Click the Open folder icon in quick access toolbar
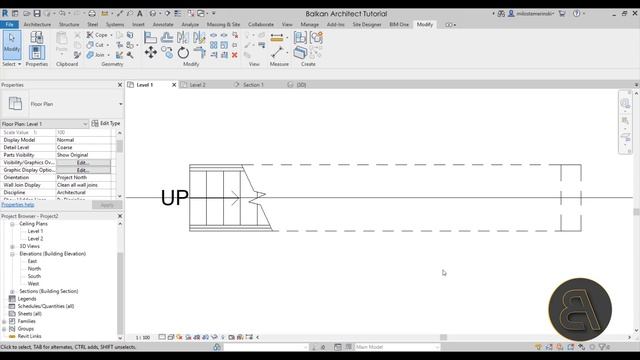Screen dimensions: 640x360 click(x=26, y=13)
